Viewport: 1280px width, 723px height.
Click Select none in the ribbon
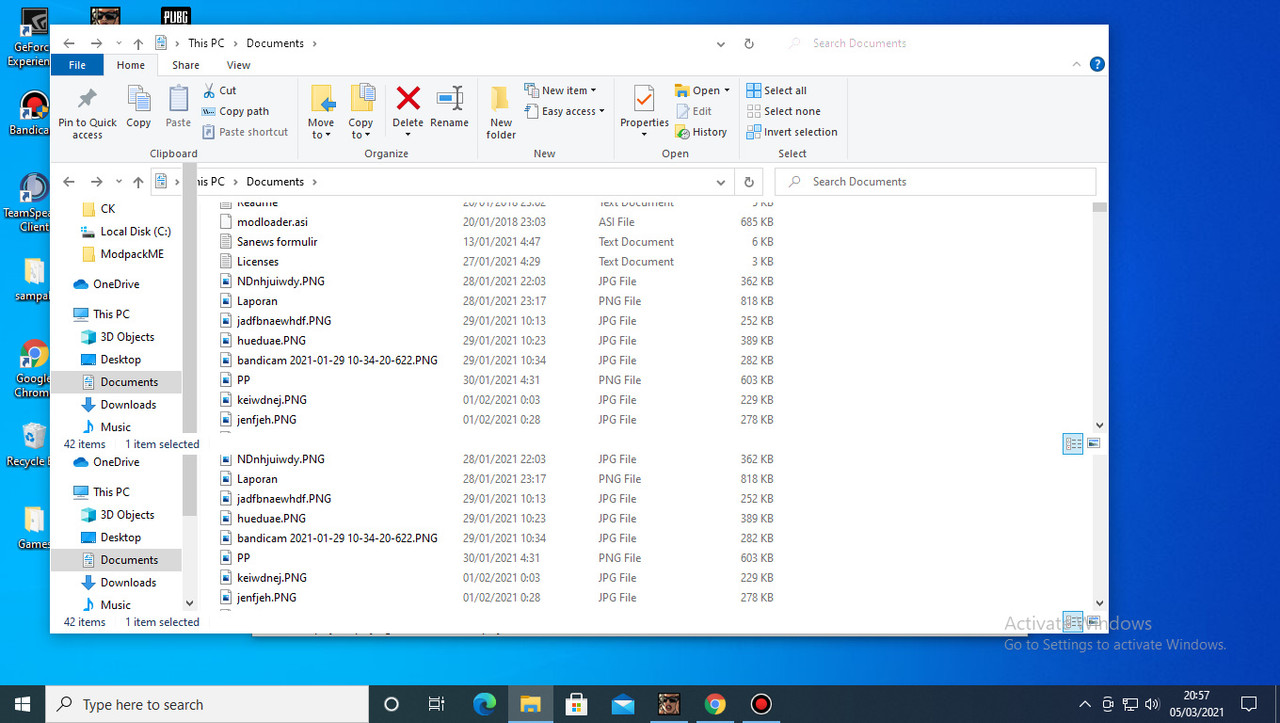point(784,111)
